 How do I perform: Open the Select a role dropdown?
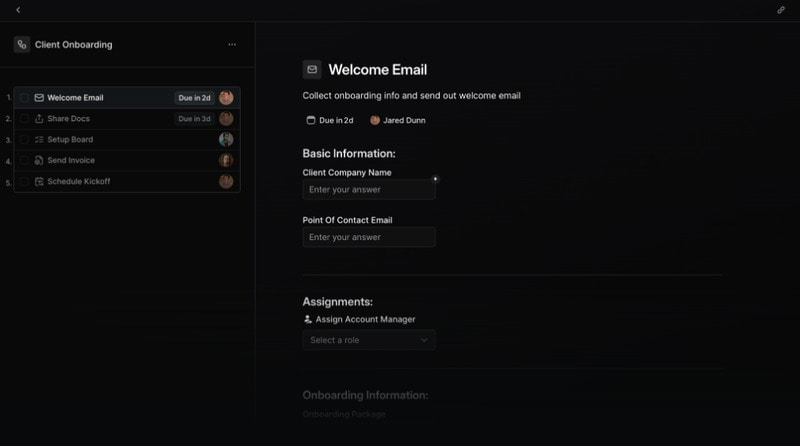point(369,340)
